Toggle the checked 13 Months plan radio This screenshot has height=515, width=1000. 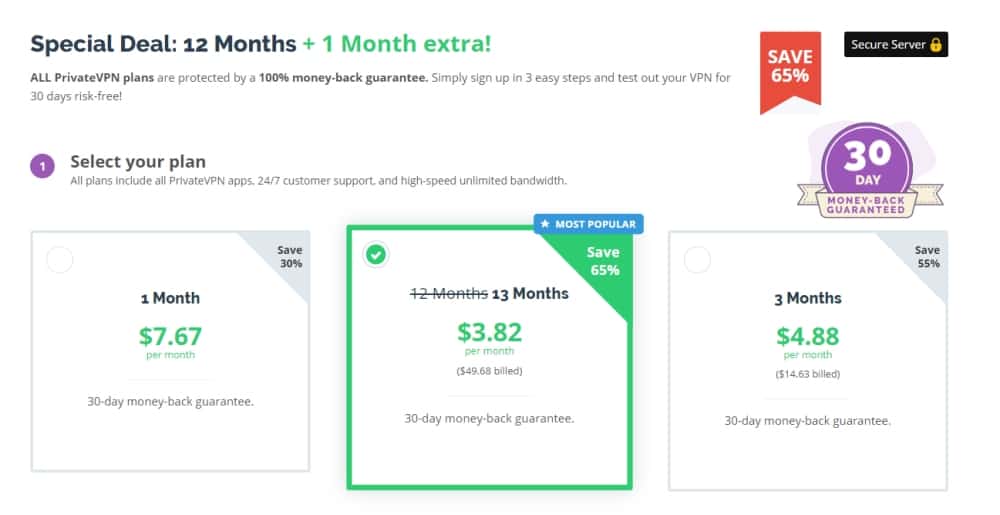376,254
